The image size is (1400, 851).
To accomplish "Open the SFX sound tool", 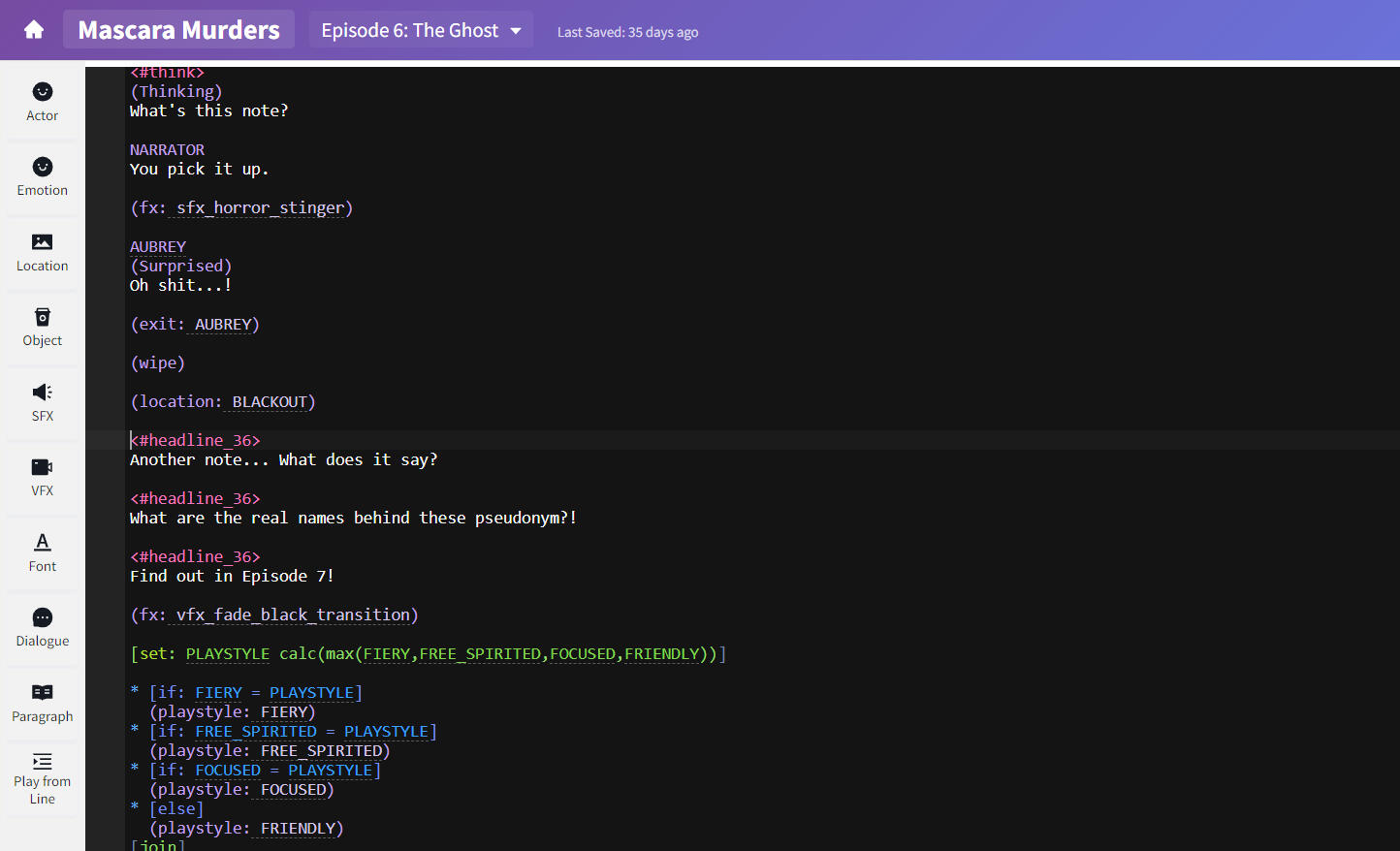I will (43, 402).
